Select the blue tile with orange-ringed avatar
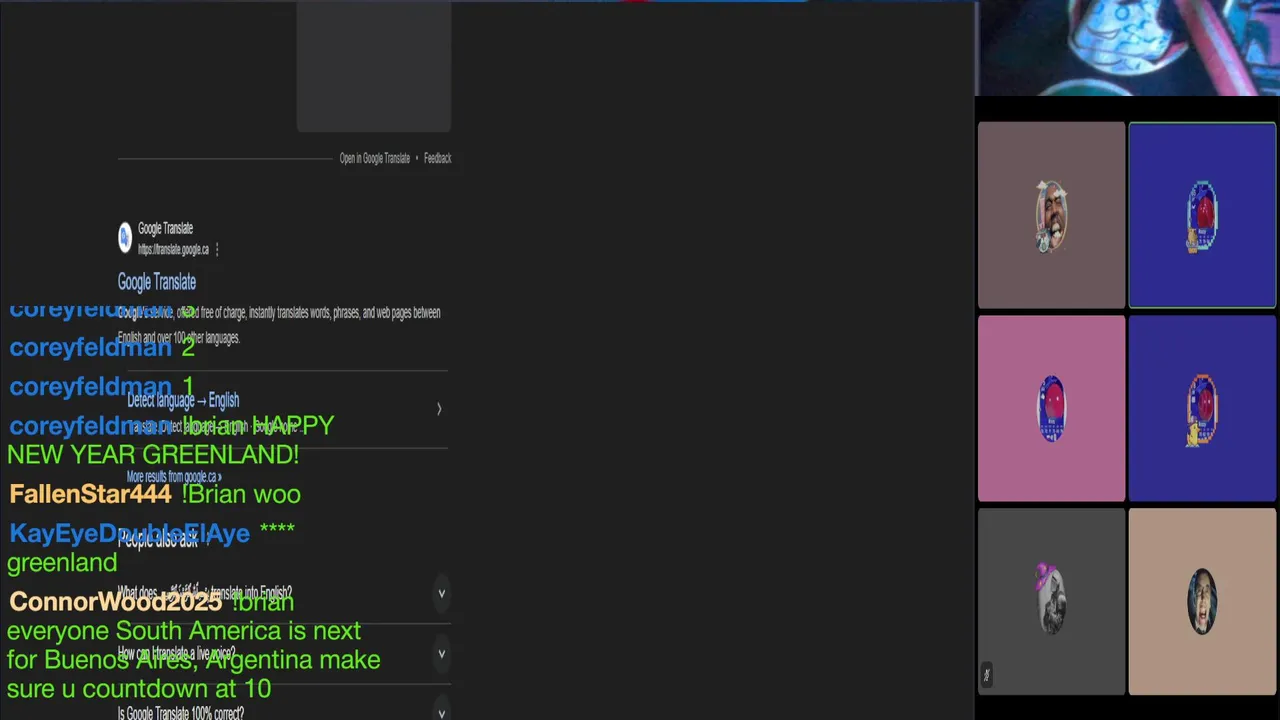The height and width of the screenshot is (720, 1280). [1202, 408]
